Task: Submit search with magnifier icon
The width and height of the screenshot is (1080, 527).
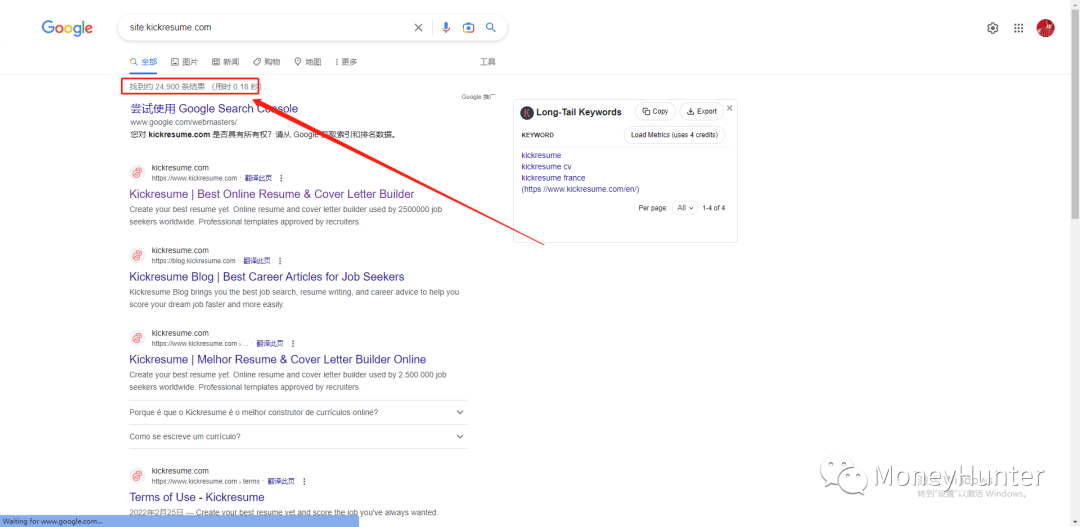Action: click(x=491, y=28)
